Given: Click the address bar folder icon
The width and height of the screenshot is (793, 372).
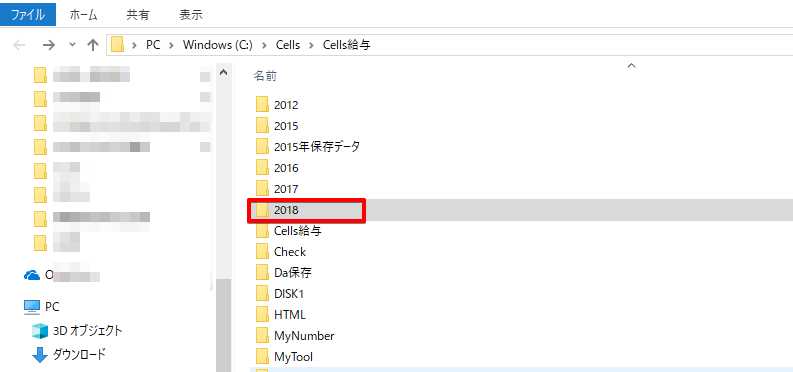Looking at the screenshot, I should pyautogui.click(x=118, y=44).
